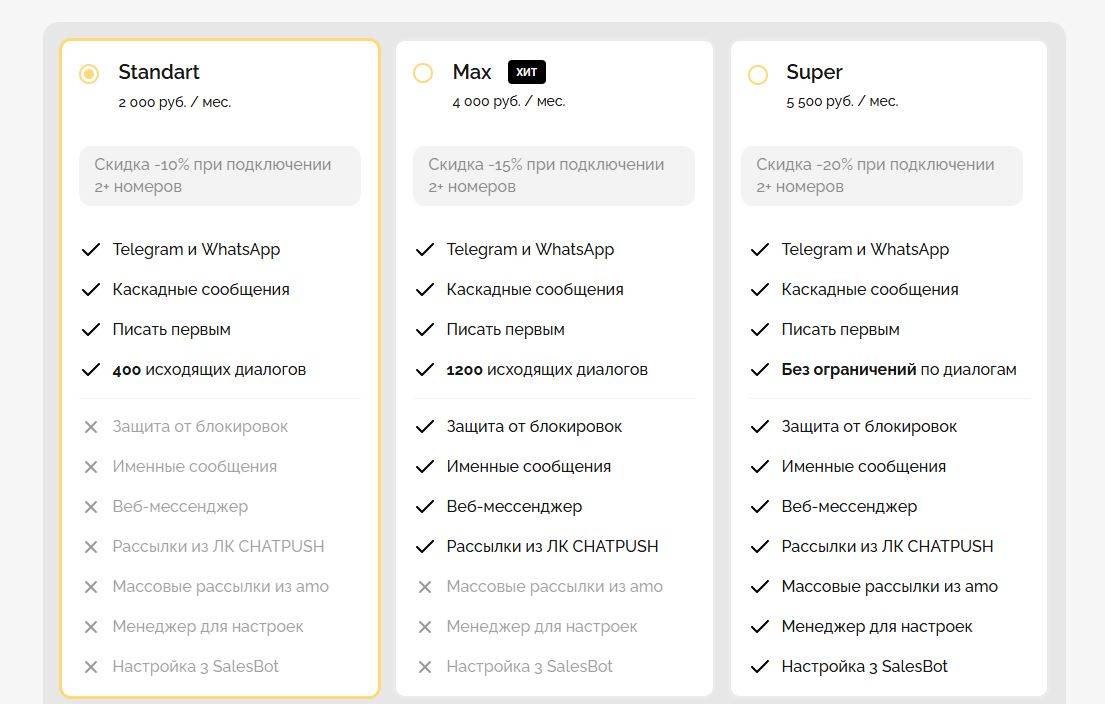Click the Скидка -20% discount notice

click(881, 176)
